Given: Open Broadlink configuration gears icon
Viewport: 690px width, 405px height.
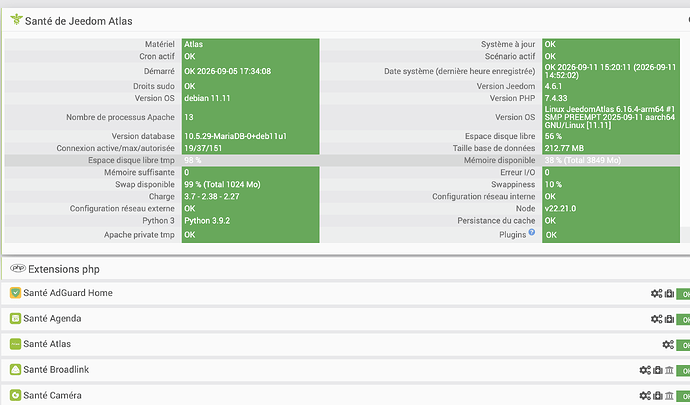Looking at the screenshot, I should pyautogui.click(x=645, y=370).
